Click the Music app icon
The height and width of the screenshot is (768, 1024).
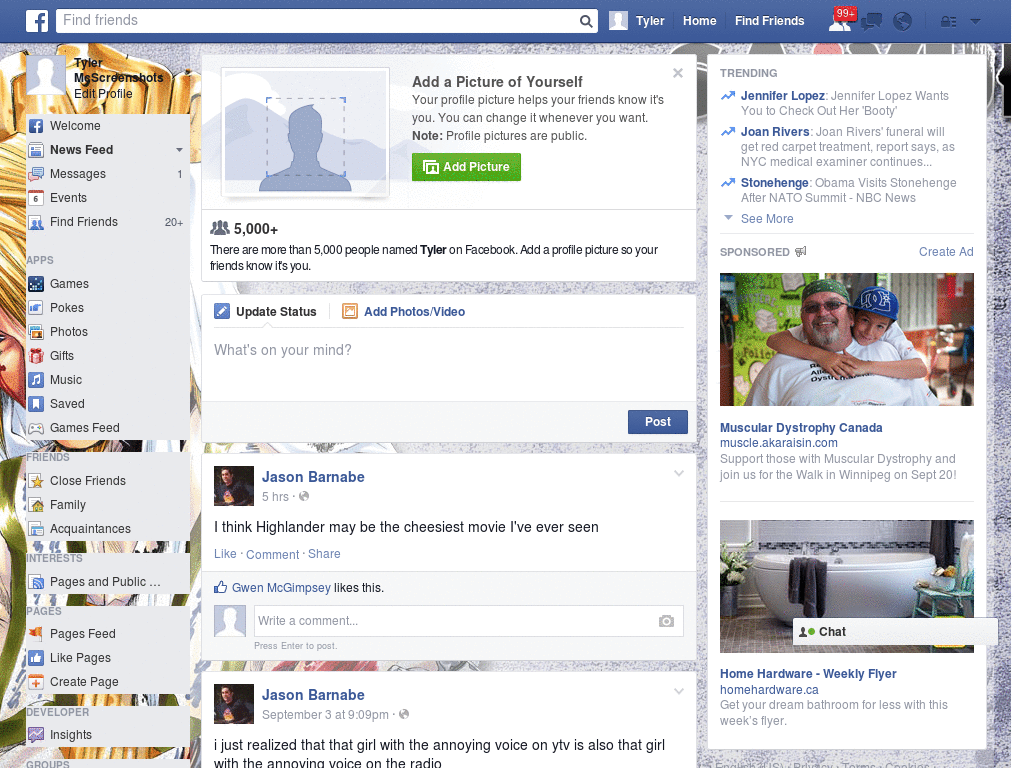click(x=37, y=380)
